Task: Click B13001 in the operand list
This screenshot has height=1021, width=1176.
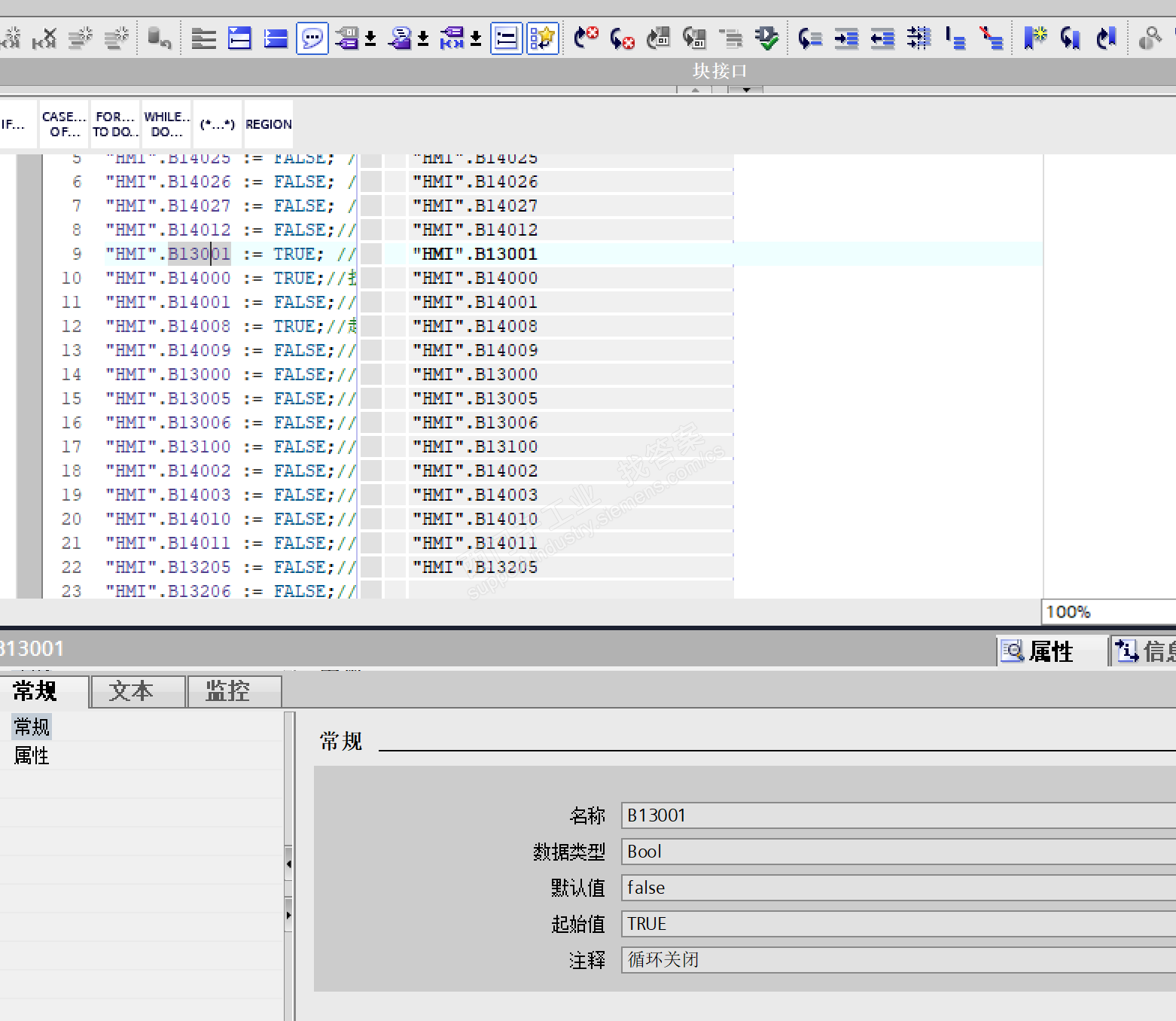Action: [x=475, y=254]
